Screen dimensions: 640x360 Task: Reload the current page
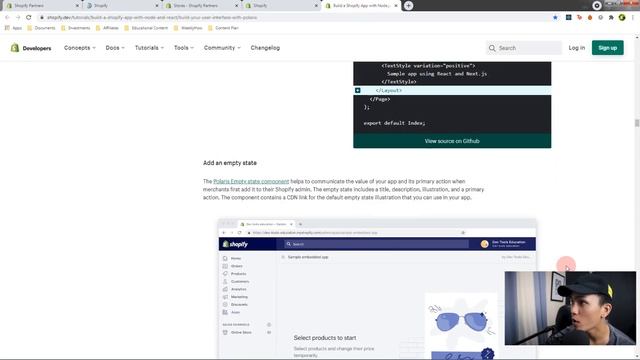point(29,18)
